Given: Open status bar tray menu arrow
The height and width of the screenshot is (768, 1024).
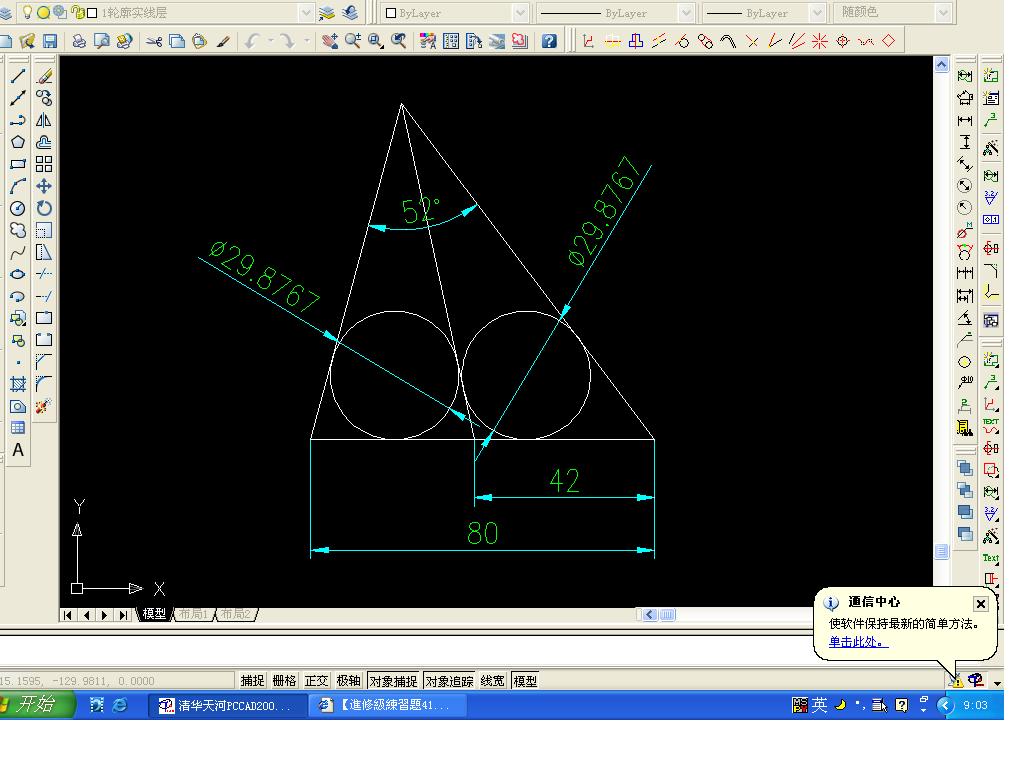Looking at the screenshot, I should (x=997, y=683).
